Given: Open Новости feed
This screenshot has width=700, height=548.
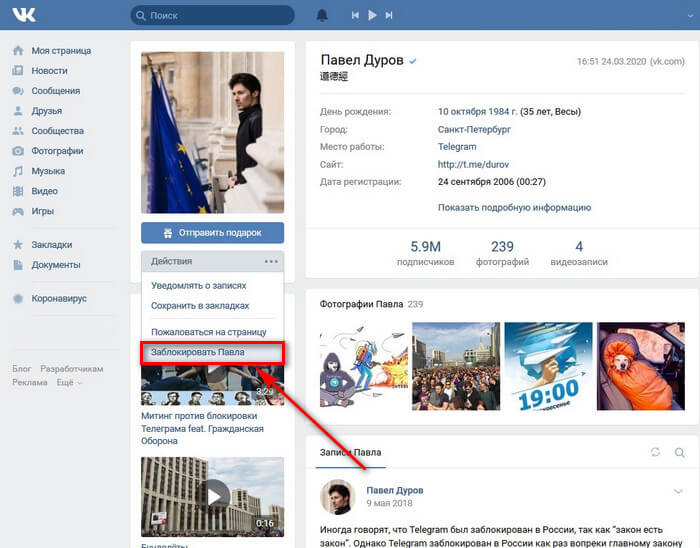Looking at the screenshot, I should point(50,71).
